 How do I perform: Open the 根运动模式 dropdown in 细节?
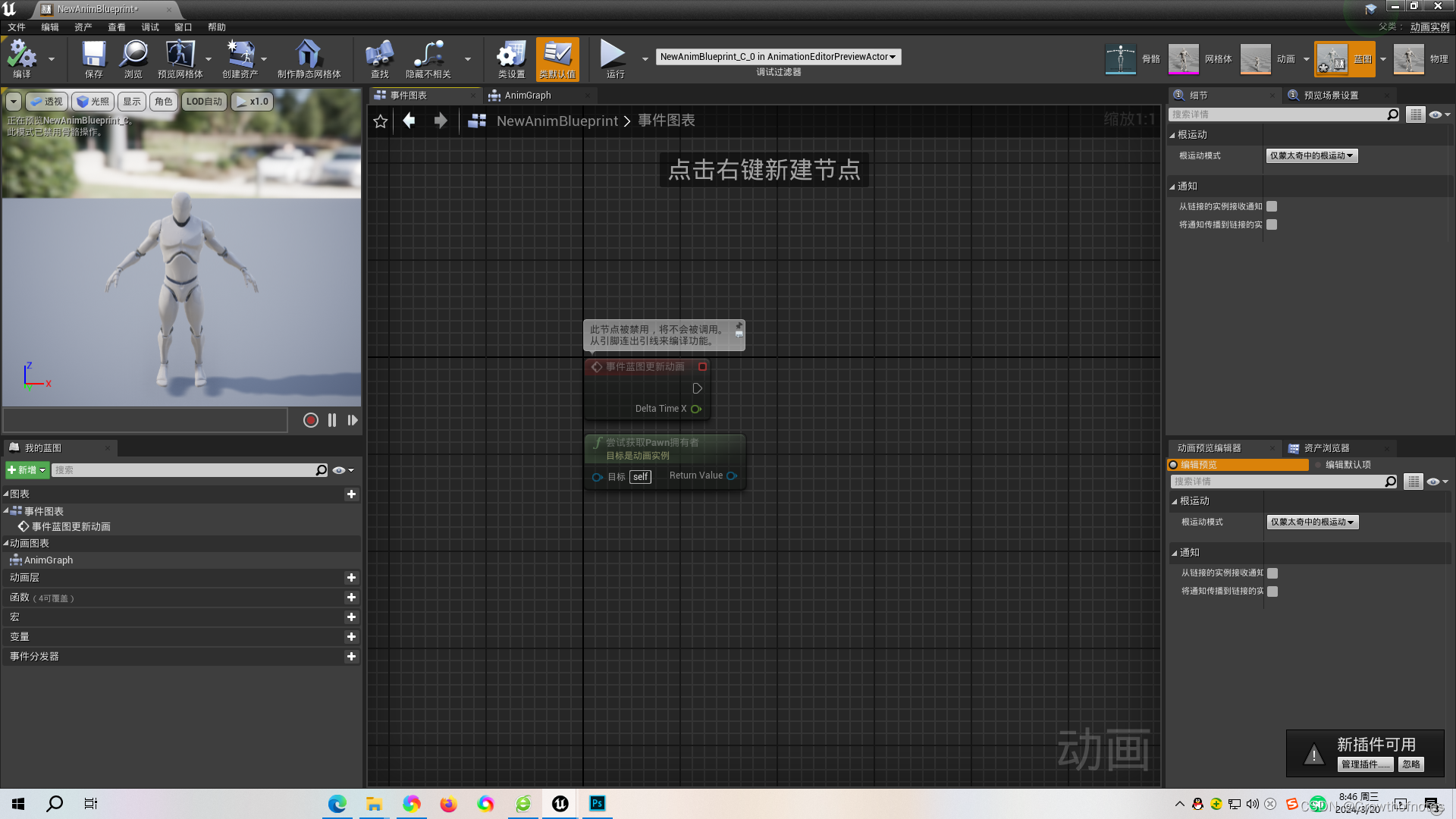(x=1311, y=155)
